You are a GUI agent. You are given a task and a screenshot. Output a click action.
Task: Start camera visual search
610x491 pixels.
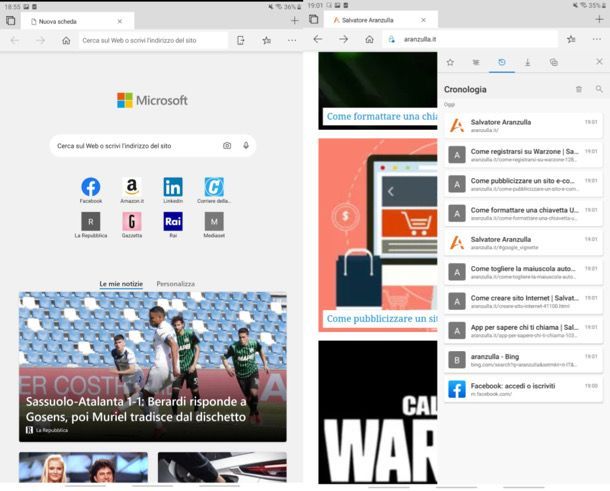pos(227,146)
